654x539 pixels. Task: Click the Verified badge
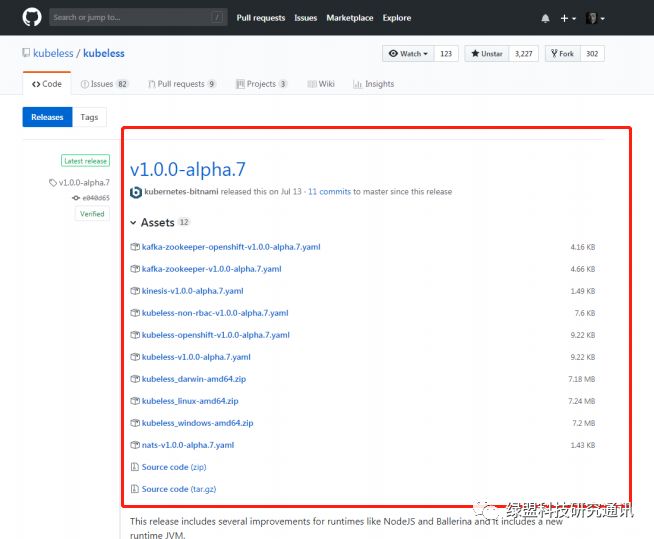[92, 214]
